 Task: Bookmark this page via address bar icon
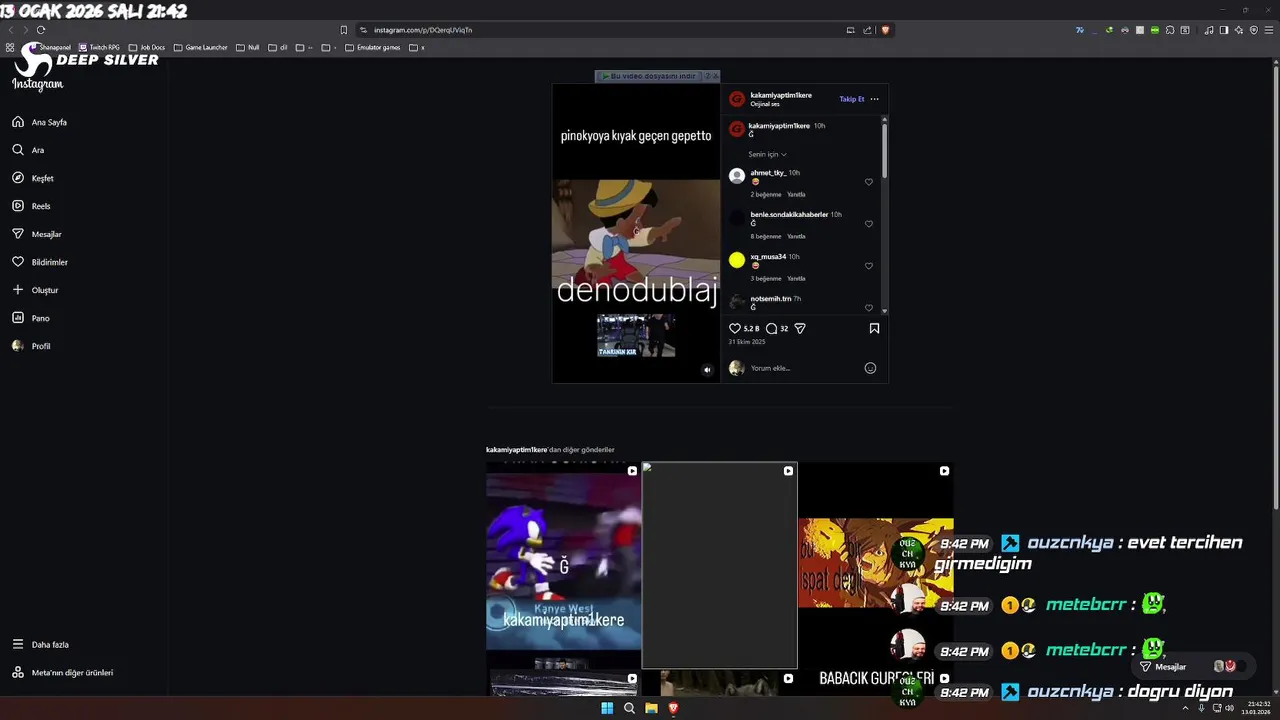(x=344, y=30)
